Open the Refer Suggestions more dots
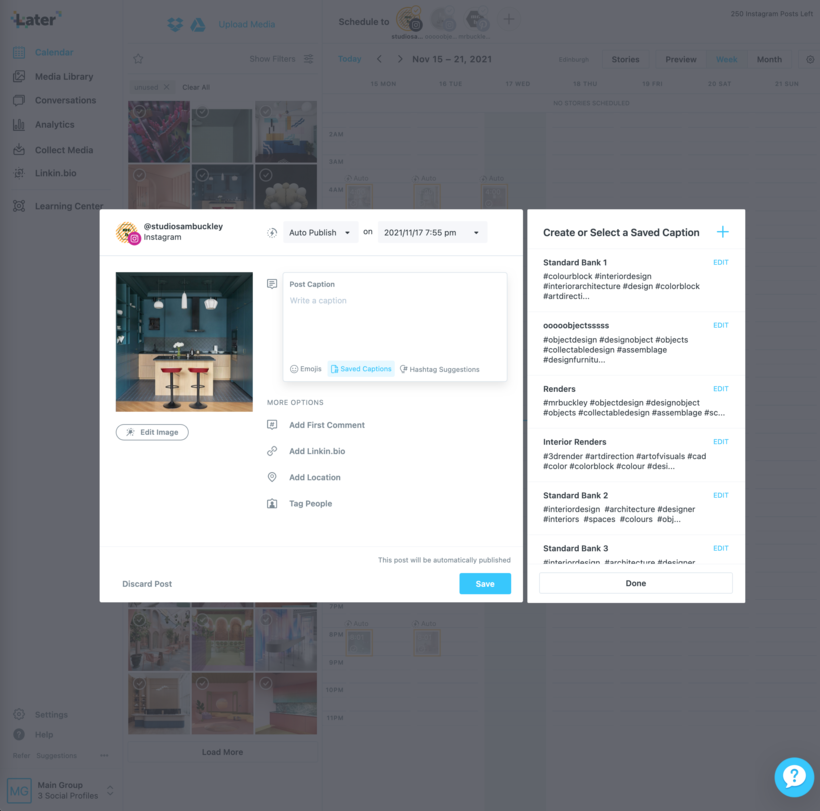 click(x=104, y=756)
